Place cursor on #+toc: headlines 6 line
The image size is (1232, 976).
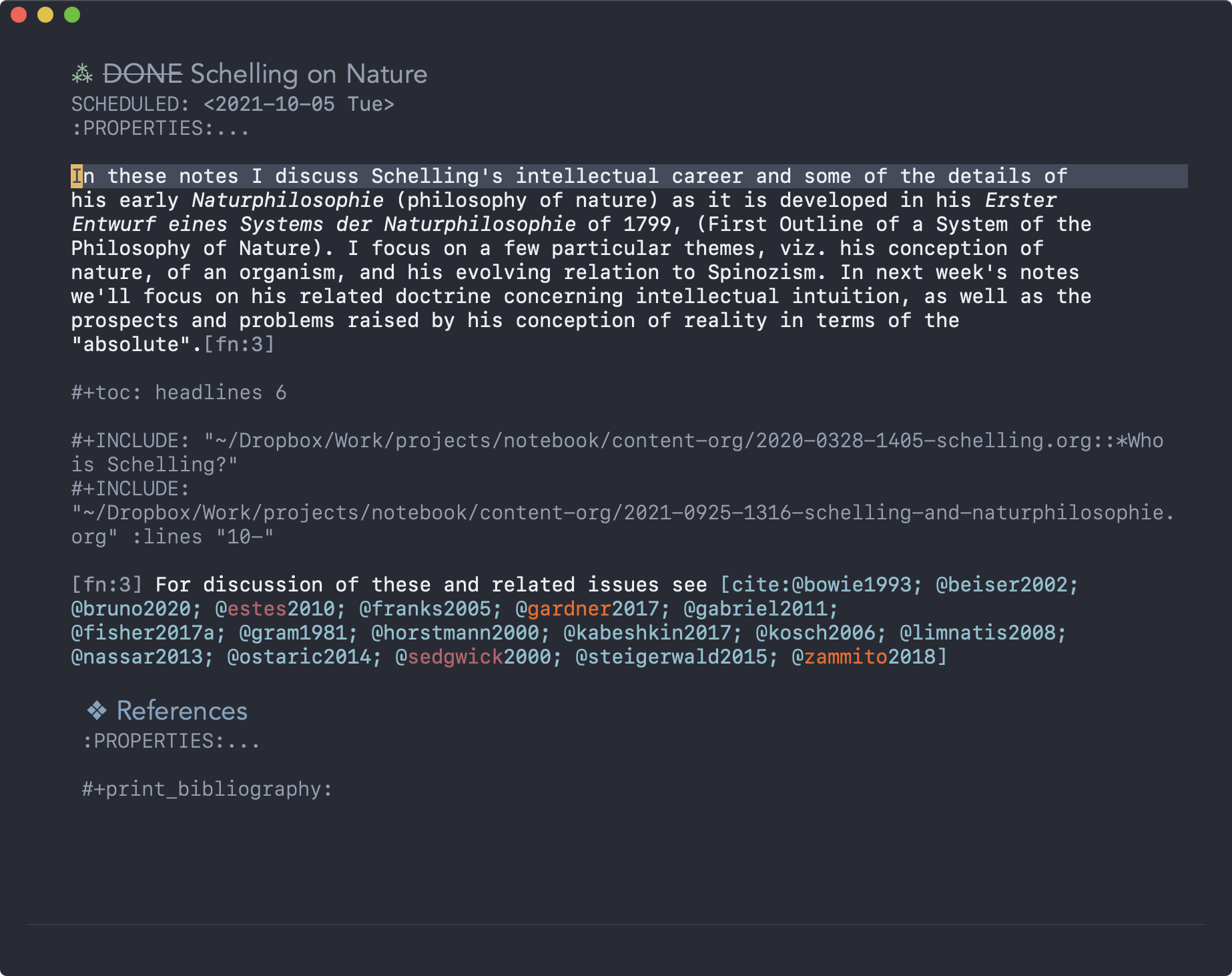point(179,393)
